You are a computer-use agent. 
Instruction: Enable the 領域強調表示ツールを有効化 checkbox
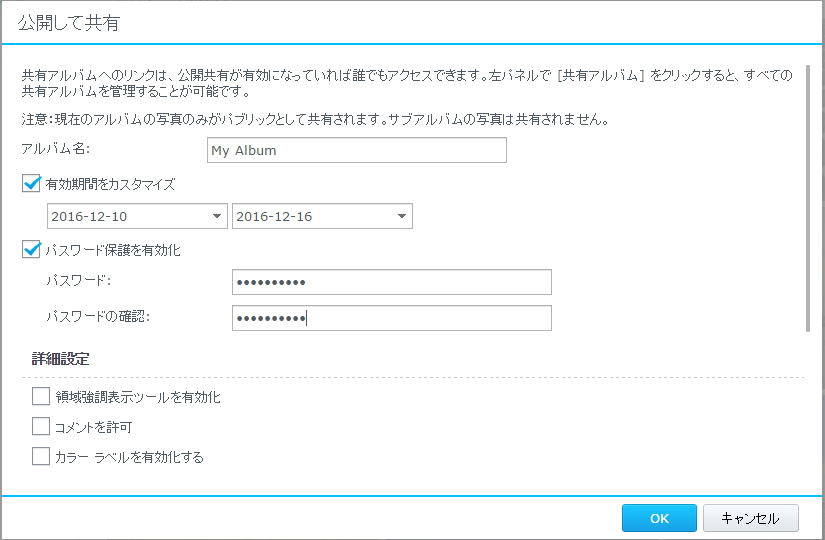pos(41,397)
